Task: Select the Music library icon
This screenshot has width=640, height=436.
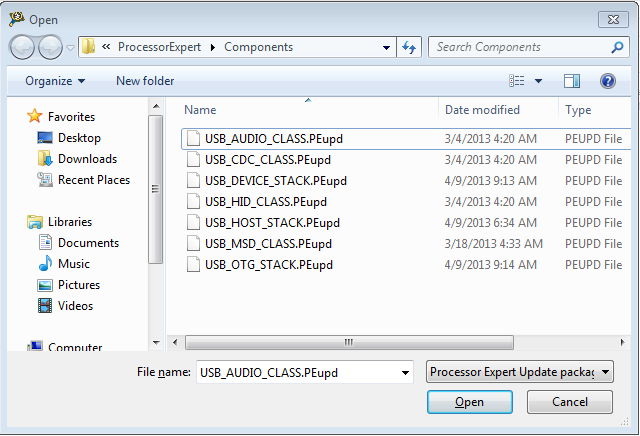Action: [x=45, y=264]
